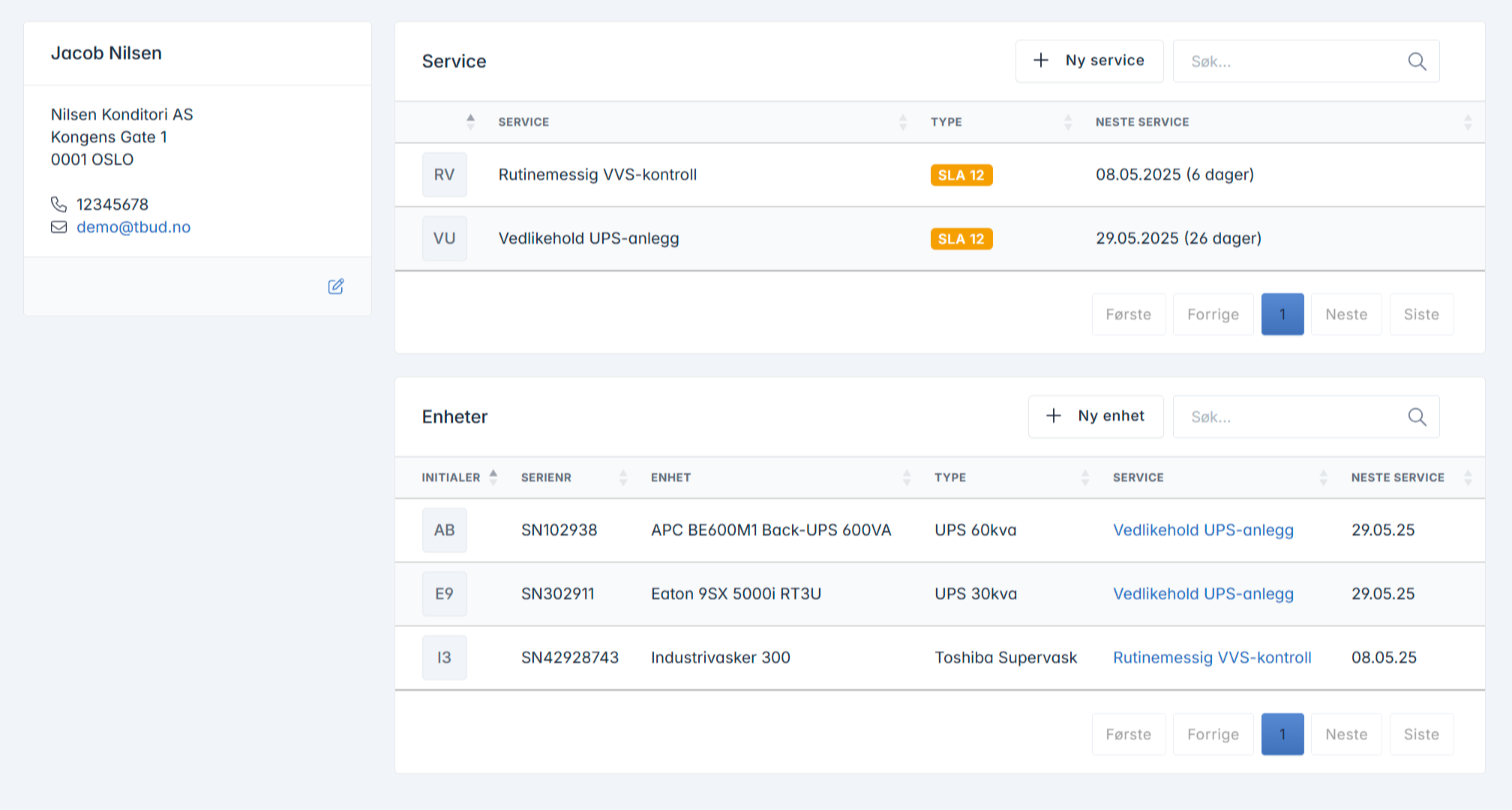Sort Service table by Type column
The image size is (1512, 810).
[x=946, y=122]
